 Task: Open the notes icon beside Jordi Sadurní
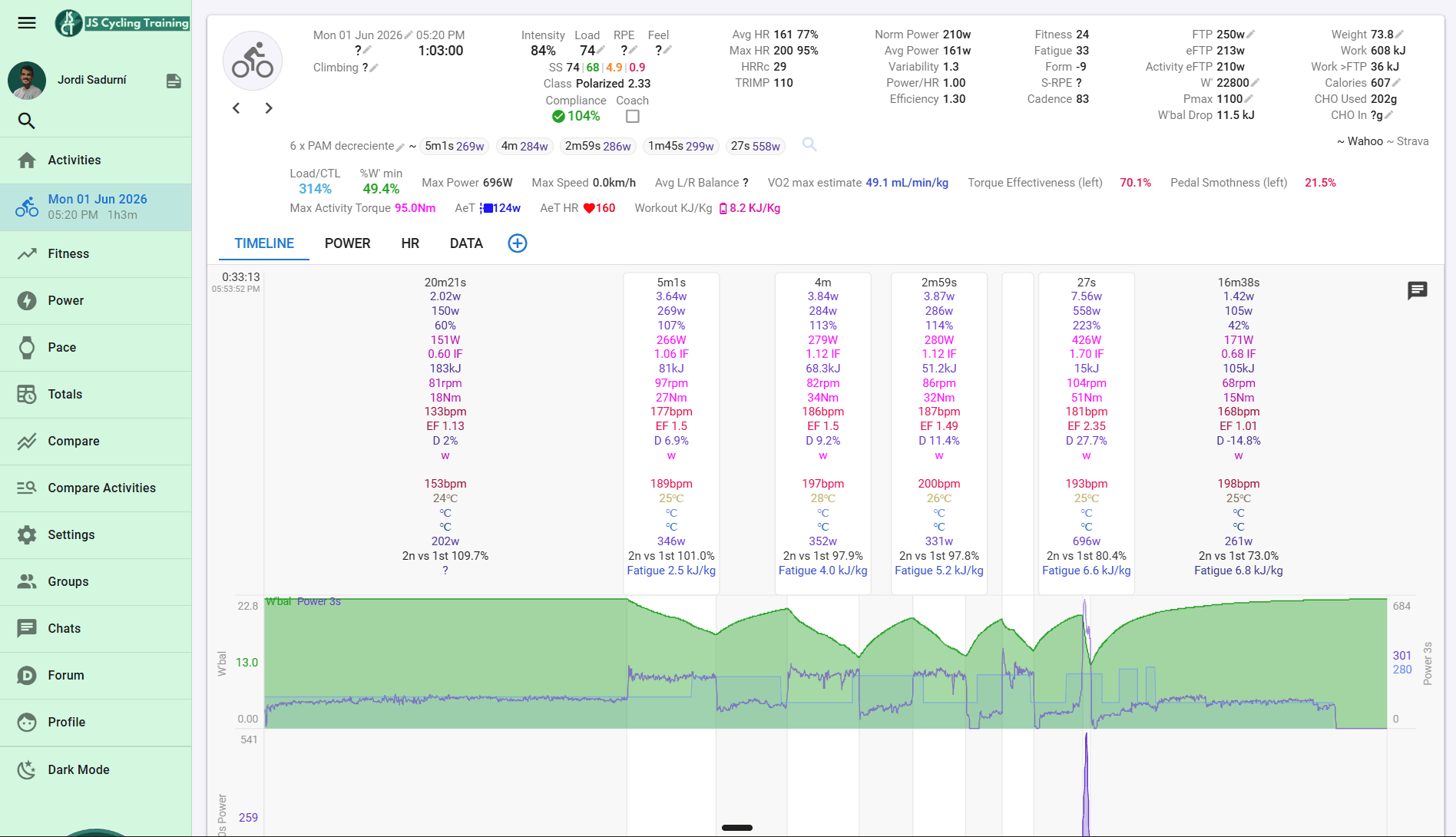[x=174, y=81]
